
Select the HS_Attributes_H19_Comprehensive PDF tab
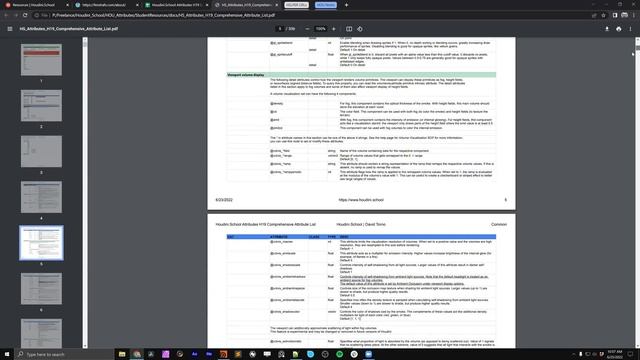coord(246,5)
